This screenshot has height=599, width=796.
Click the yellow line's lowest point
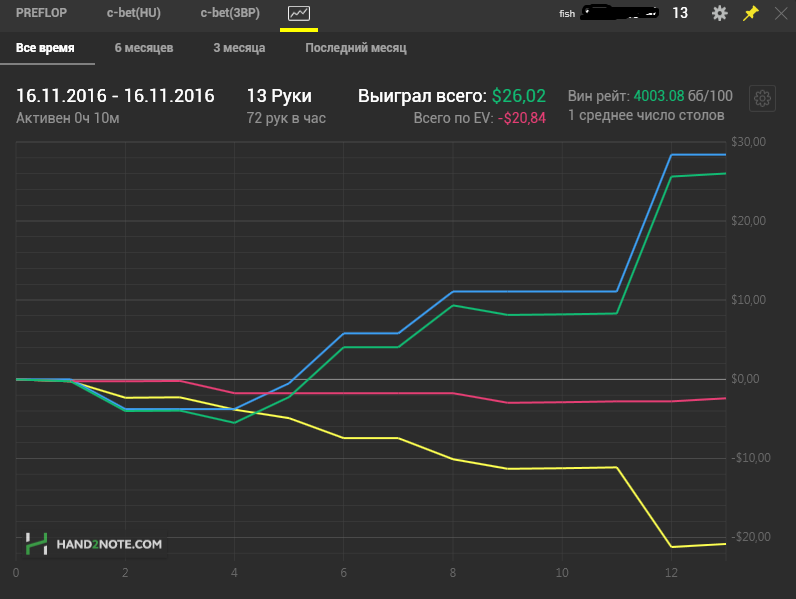pos(672,547)
